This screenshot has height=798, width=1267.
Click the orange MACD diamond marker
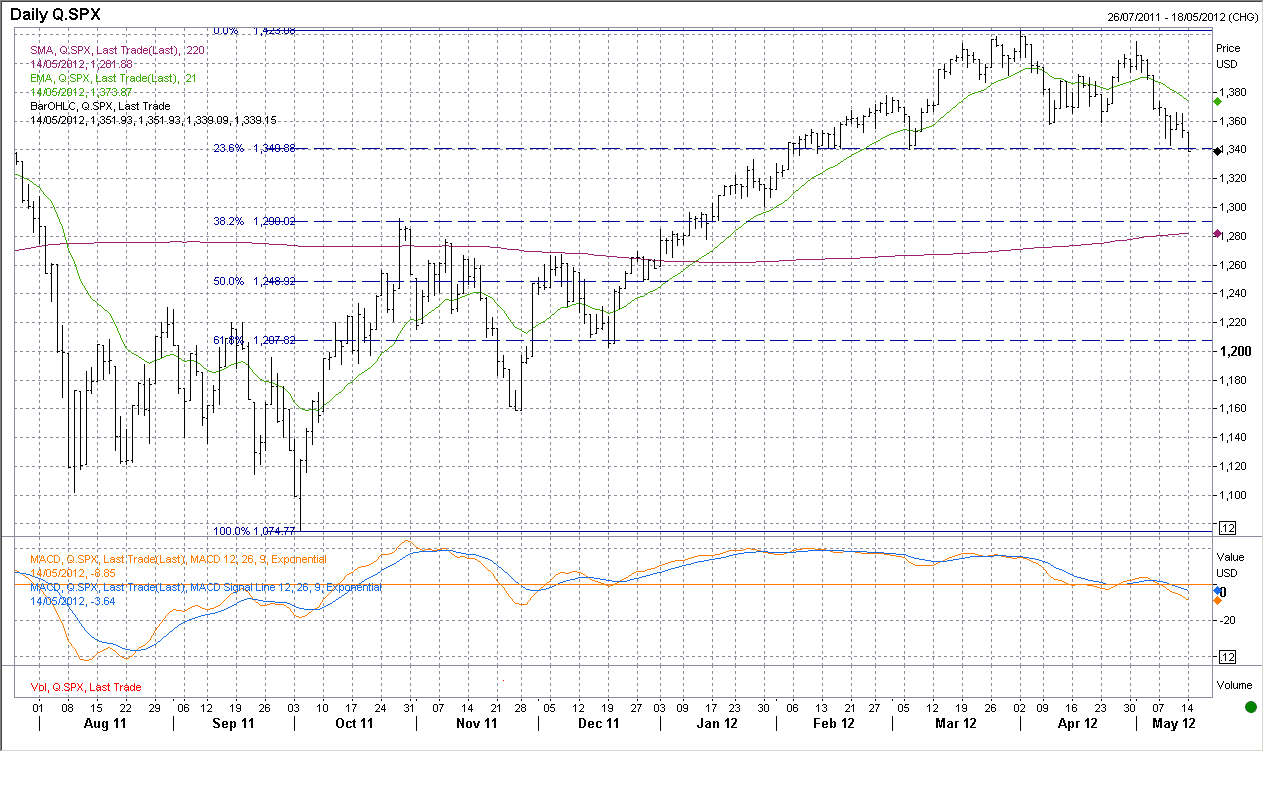coord(1217,600)
